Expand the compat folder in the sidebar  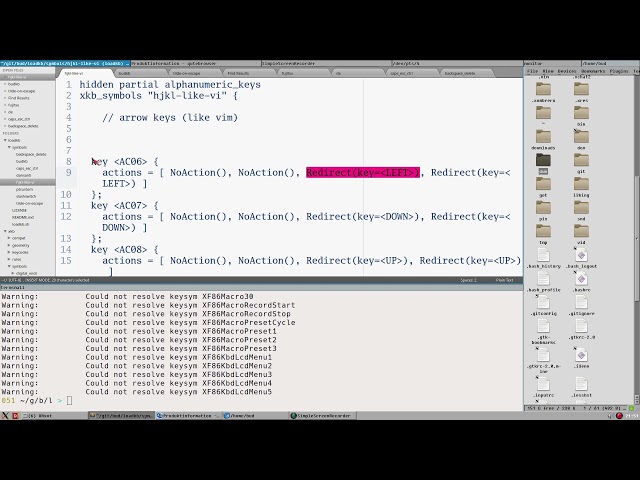[x=9, y=238]
